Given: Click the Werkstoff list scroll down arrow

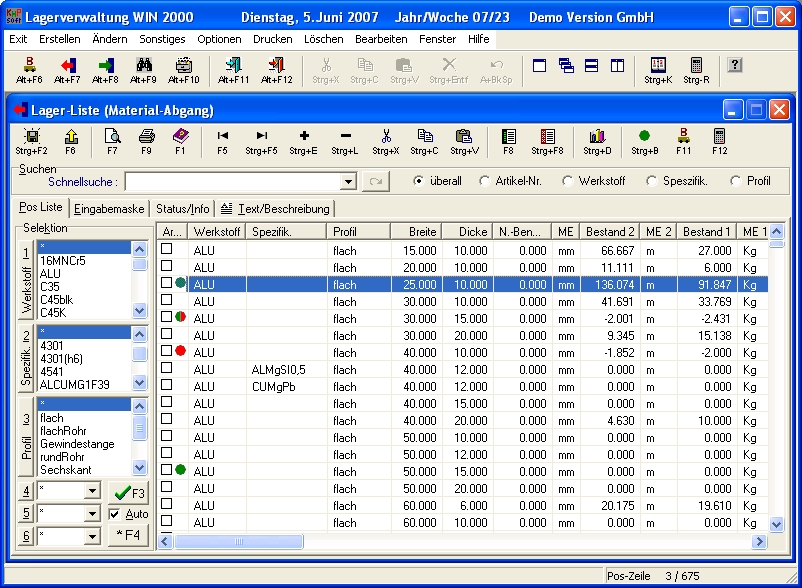Looking at the screenshot, I should tap(139, 310).
